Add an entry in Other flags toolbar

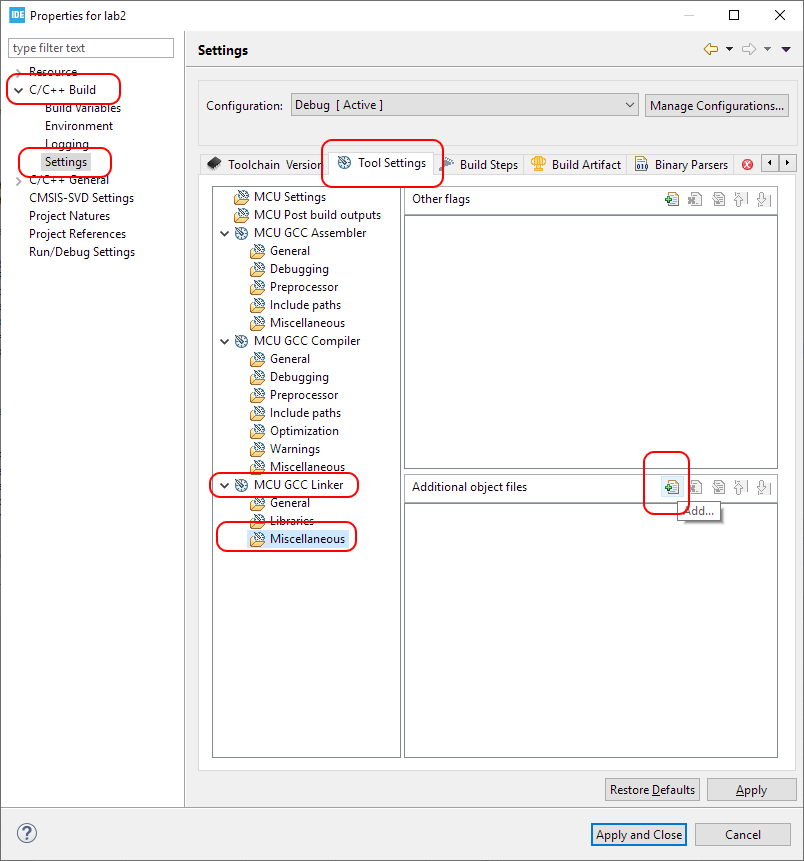pos(672,199)
